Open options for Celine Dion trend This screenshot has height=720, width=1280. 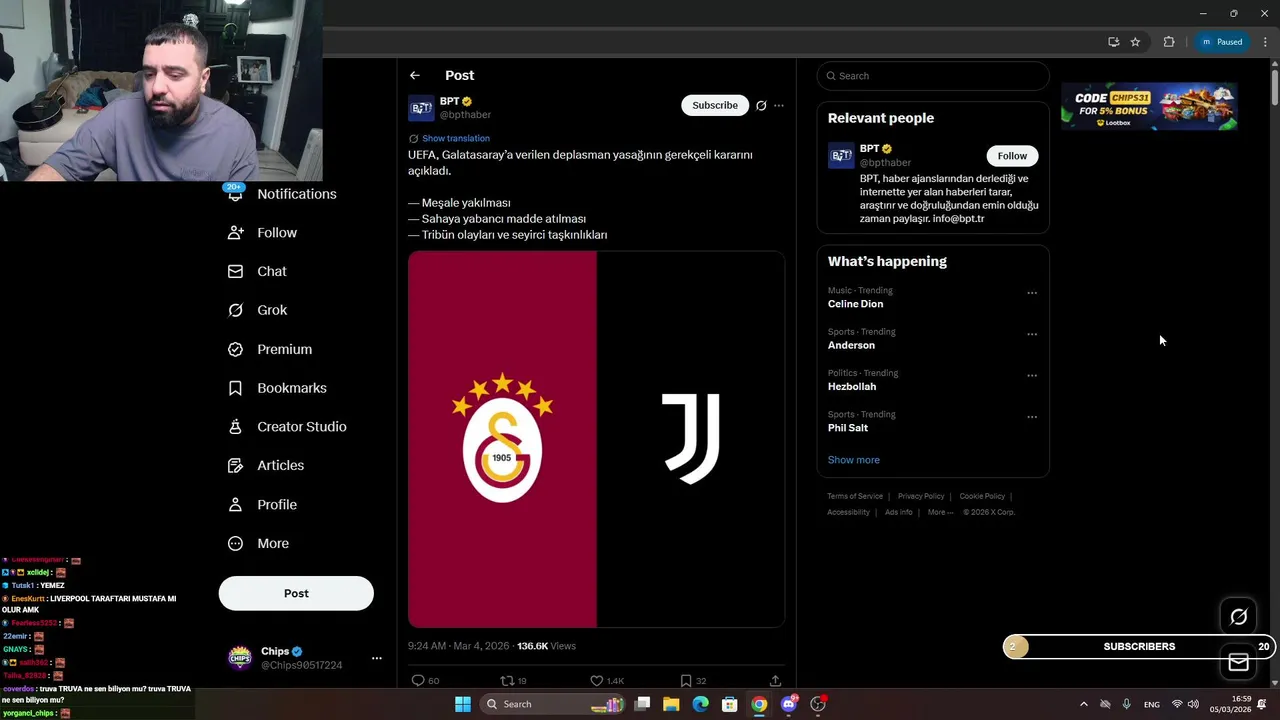click(1032, 293)
